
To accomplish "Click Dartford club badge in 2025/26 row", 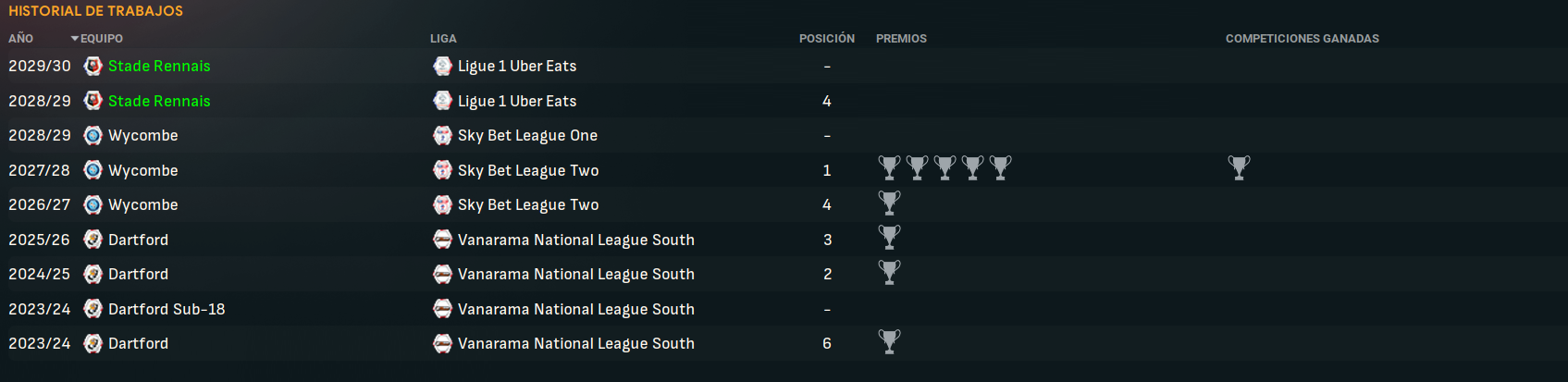I will (x=93, y=240).
